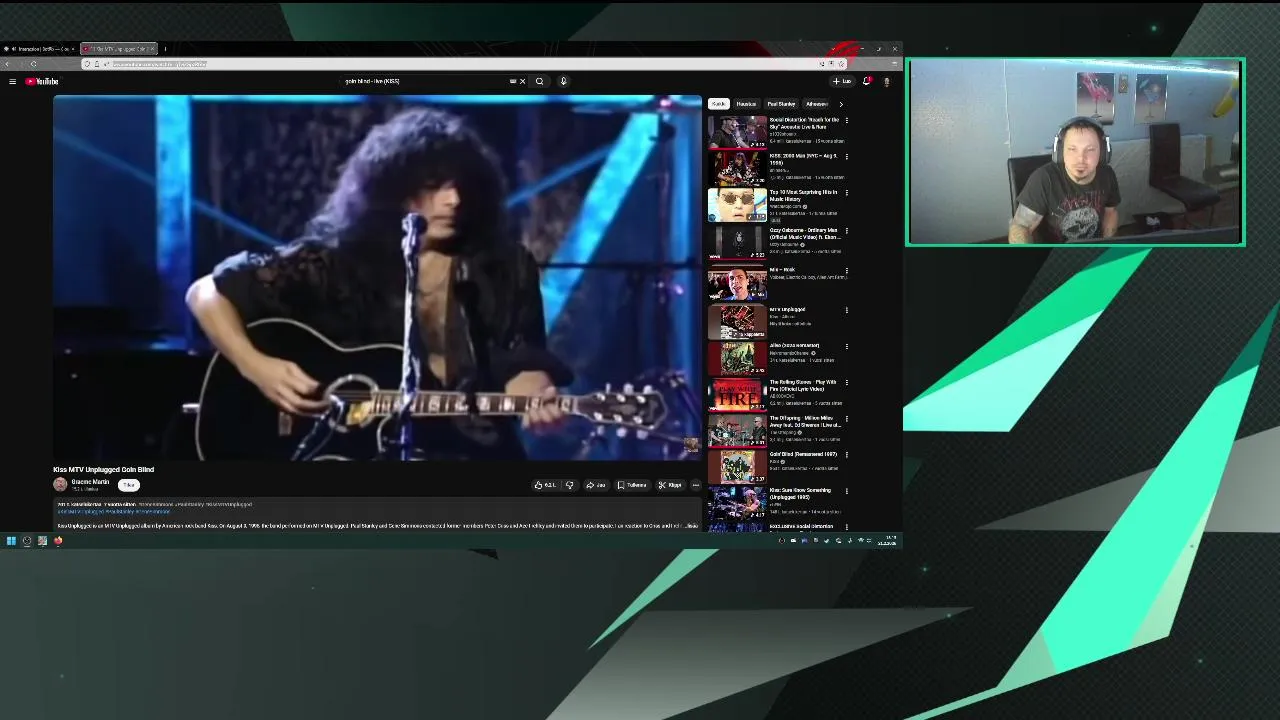
Task: Expand the video description with lisää
Action: point(692,526)
